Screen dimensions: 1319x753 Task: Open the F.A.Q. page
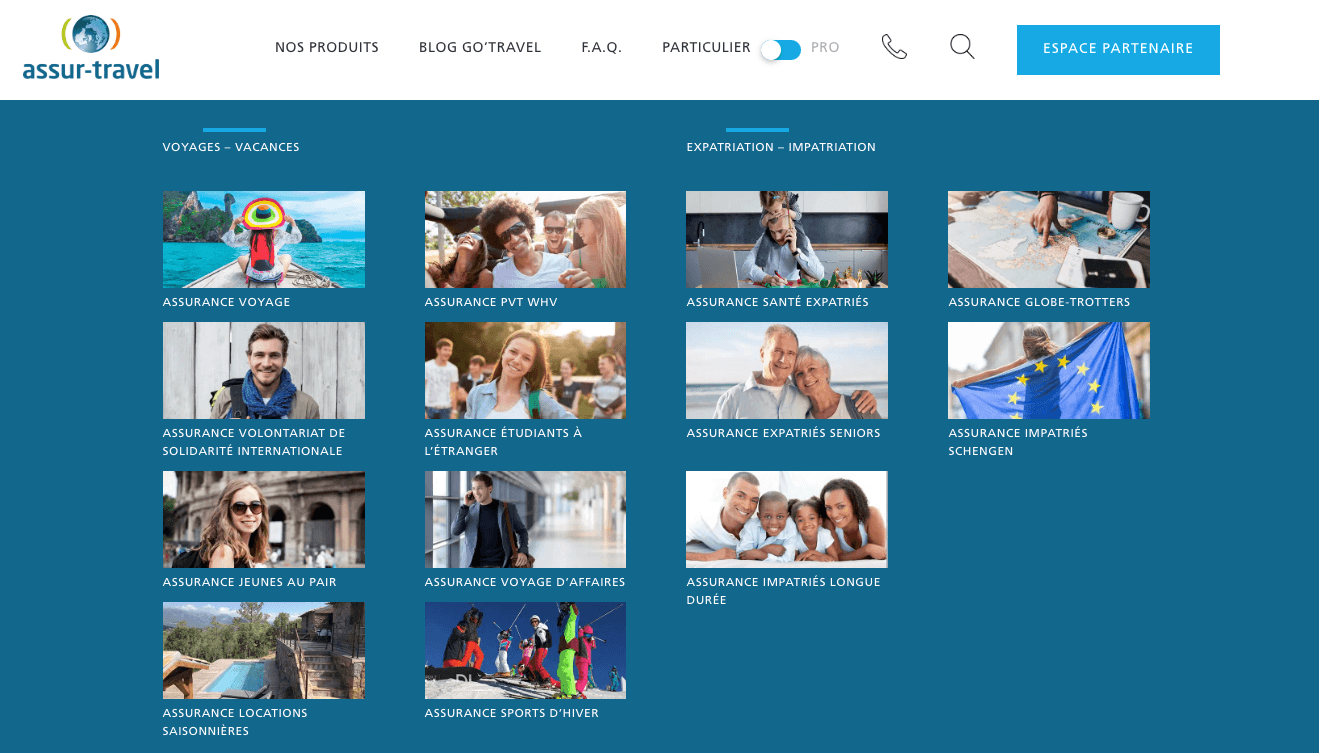[601, 47]
